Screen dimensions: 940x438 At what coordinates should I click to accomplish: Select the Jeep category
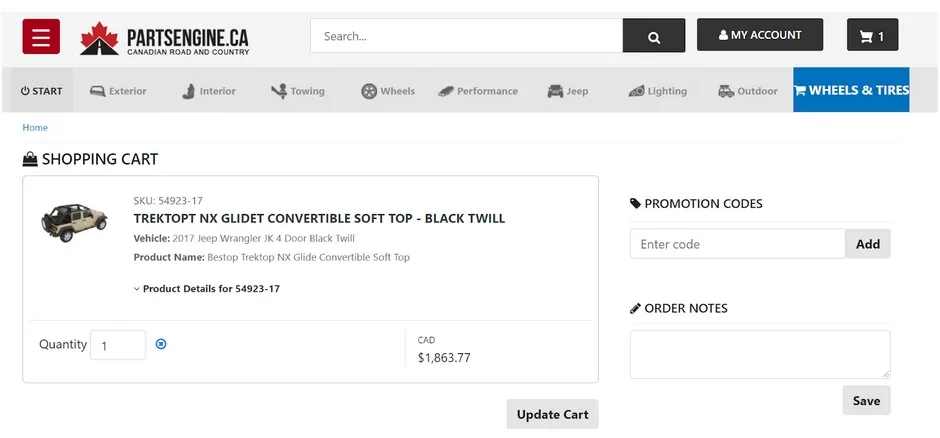point(568,91)
